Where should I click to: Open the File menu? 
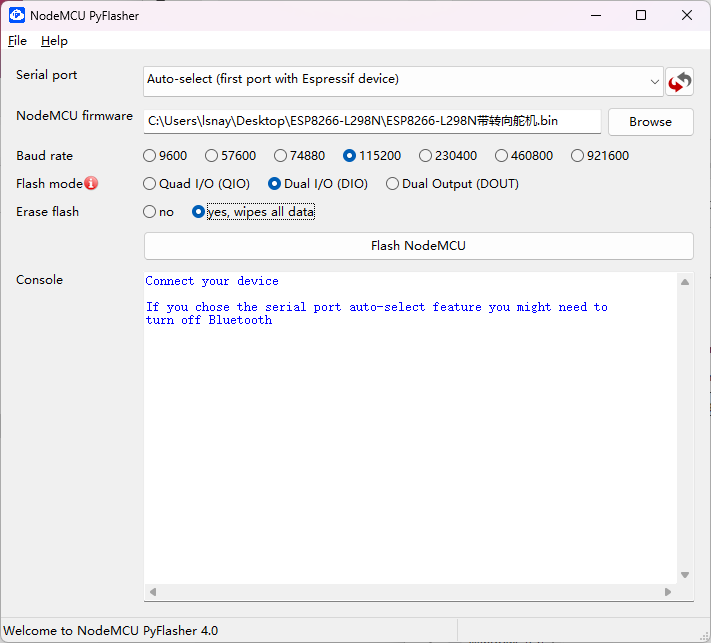(x=17, y=41)
